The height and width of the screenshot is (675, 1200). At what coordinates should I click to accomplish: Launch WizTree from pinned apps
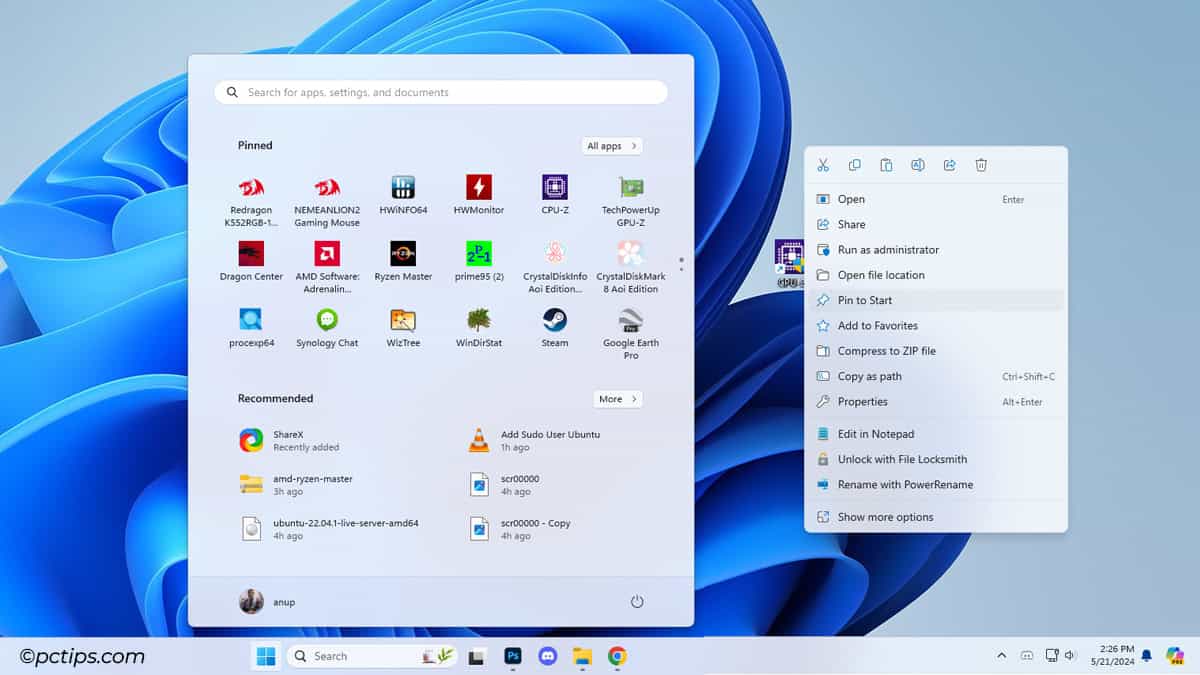(403, 327)
